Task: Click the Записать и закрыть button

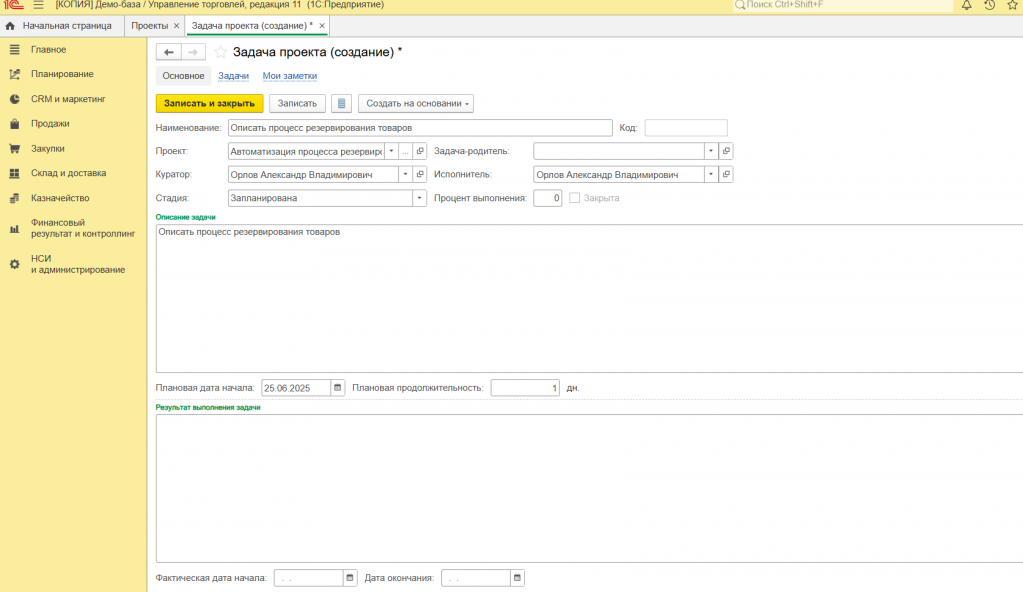Action: pos(209,103)
